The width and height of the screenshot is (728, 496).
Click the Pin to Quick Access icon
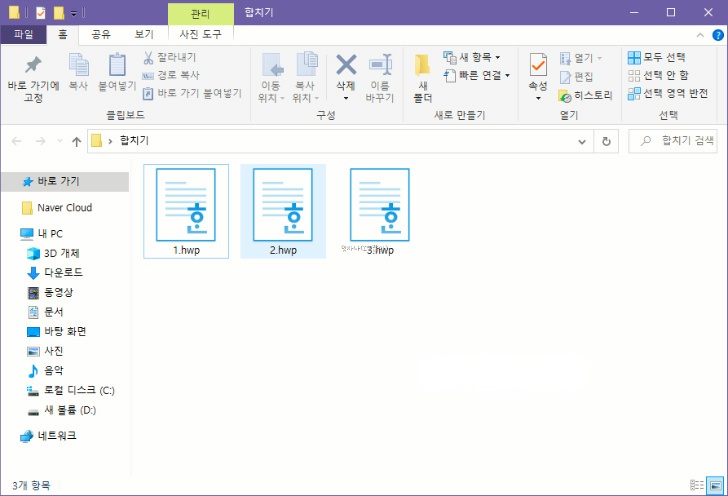pyautogui.click(x=33, y=66)
